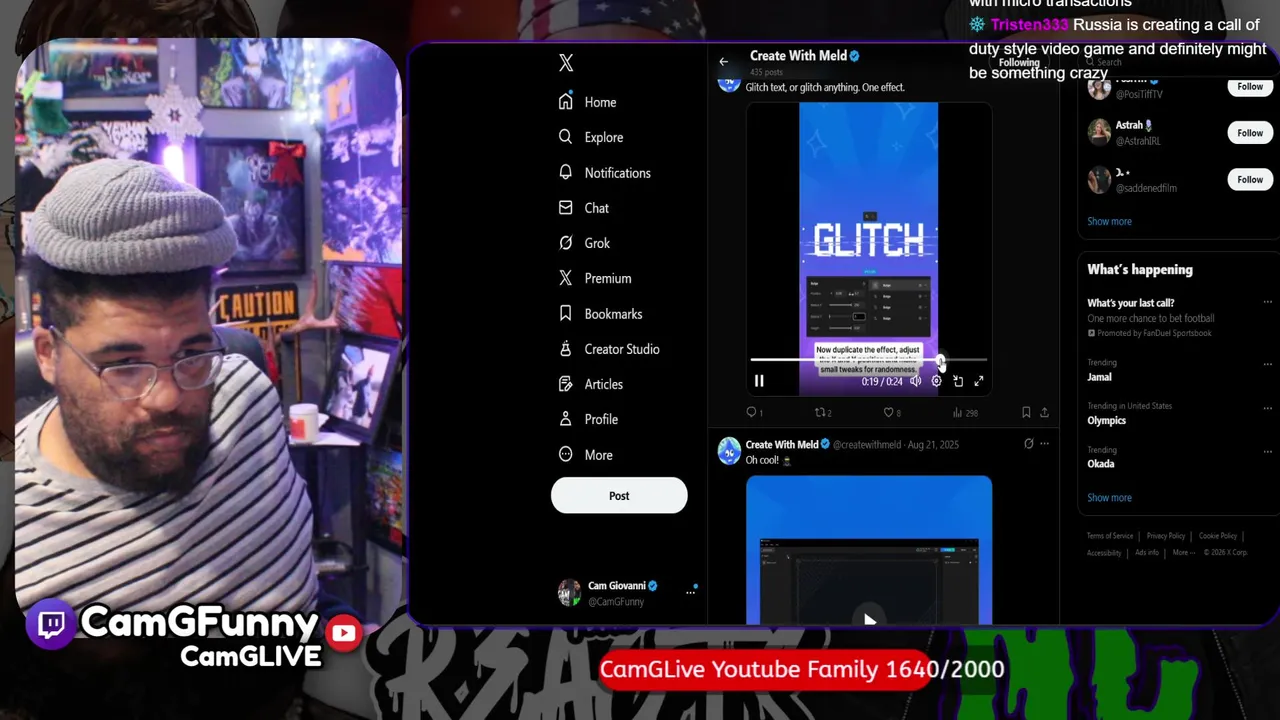This screenshot has height=720, width=1280.
Task: Repost the Glitch post
Action: click(823, 413)
